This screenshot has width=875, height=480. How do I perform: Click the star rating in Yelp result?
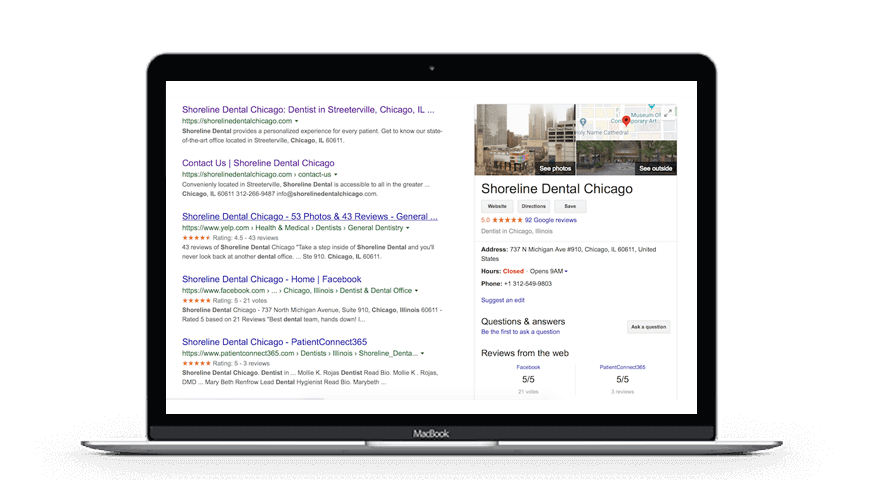pyautogui.click(x=196, y=238)
